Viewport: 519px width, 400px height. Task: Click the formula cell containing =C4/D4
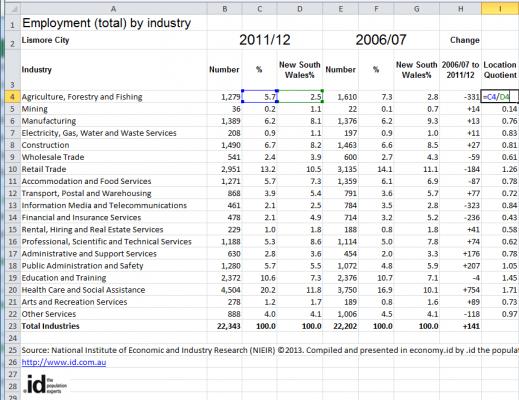click(500, 97)
